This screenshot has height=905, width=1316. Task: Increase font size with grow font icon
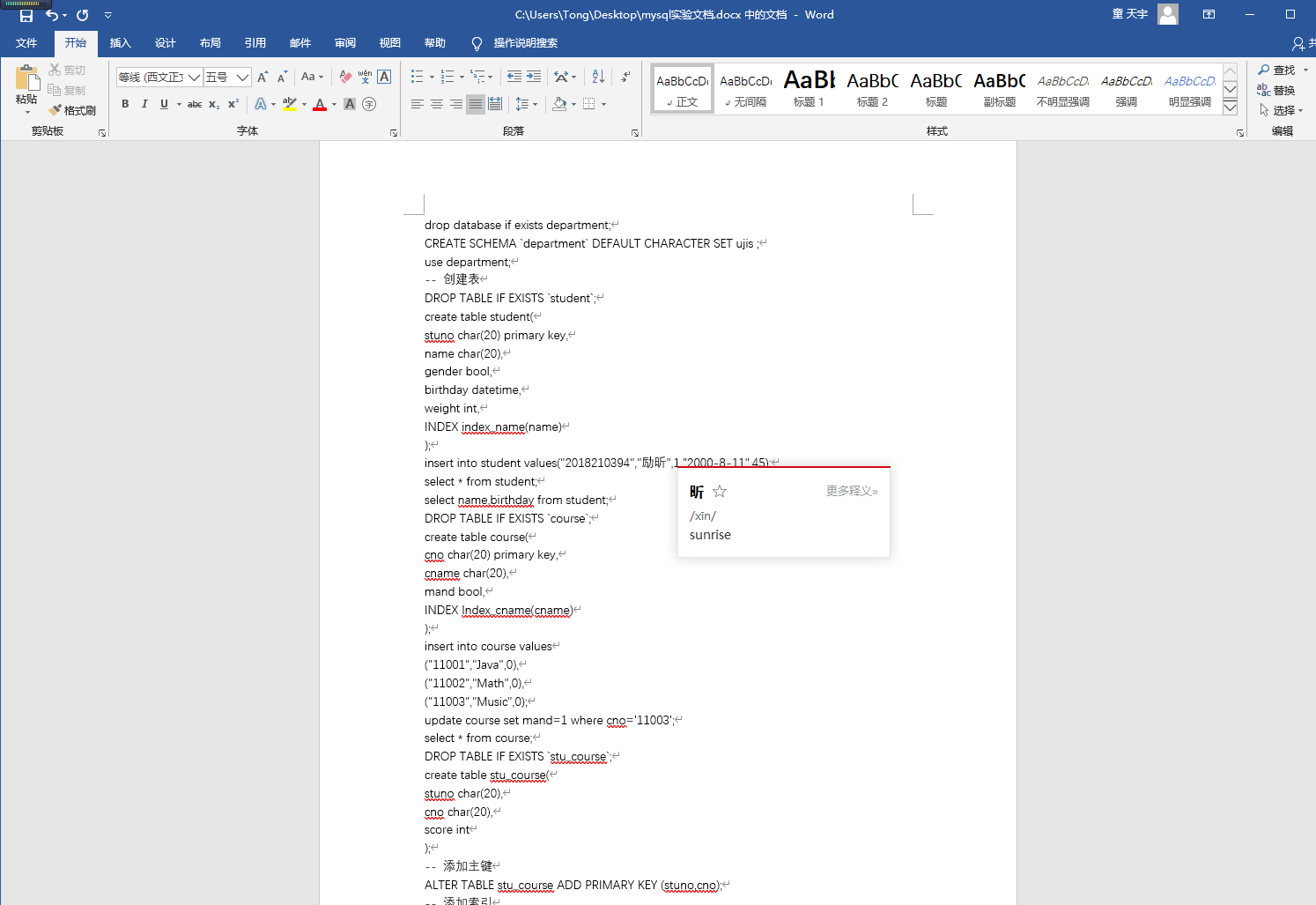pos(262,78)
